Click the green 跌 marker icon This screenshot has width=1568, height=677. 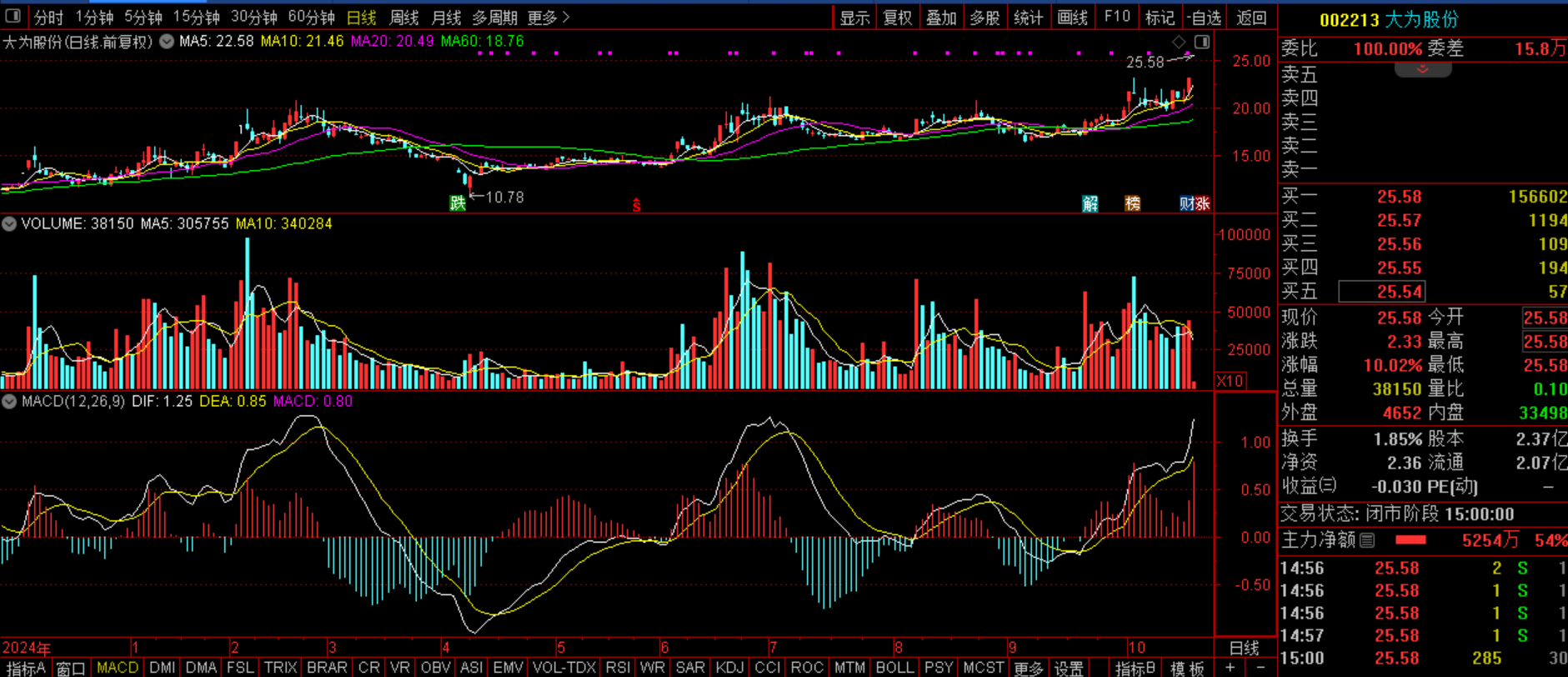pyautogui.click(x=458, y=203)
